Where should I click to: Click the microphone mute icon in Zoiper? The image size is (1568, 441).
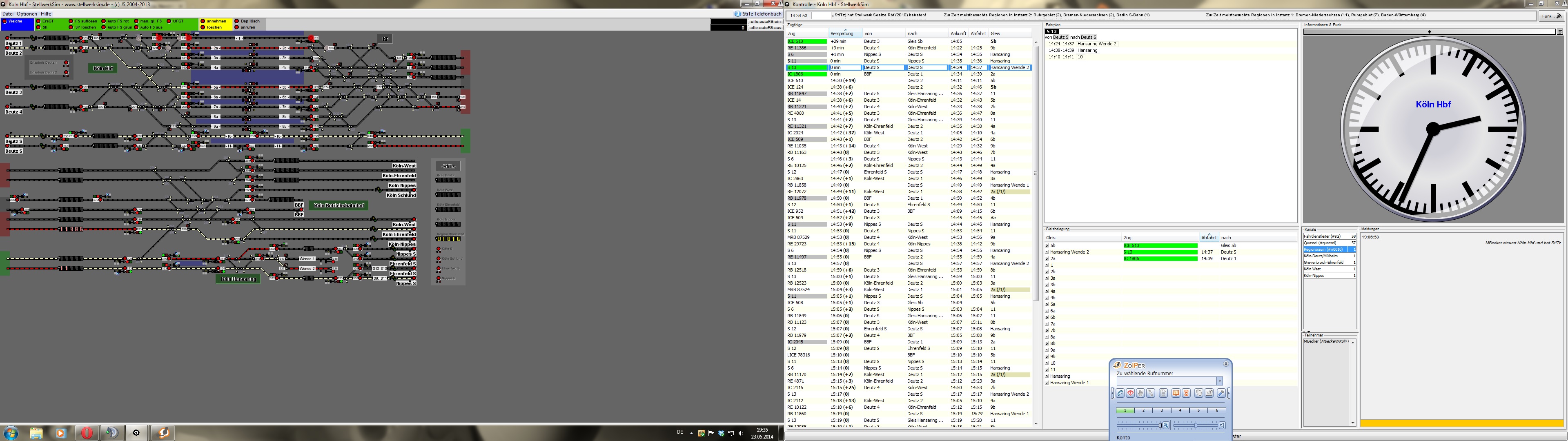(1166, 425)
